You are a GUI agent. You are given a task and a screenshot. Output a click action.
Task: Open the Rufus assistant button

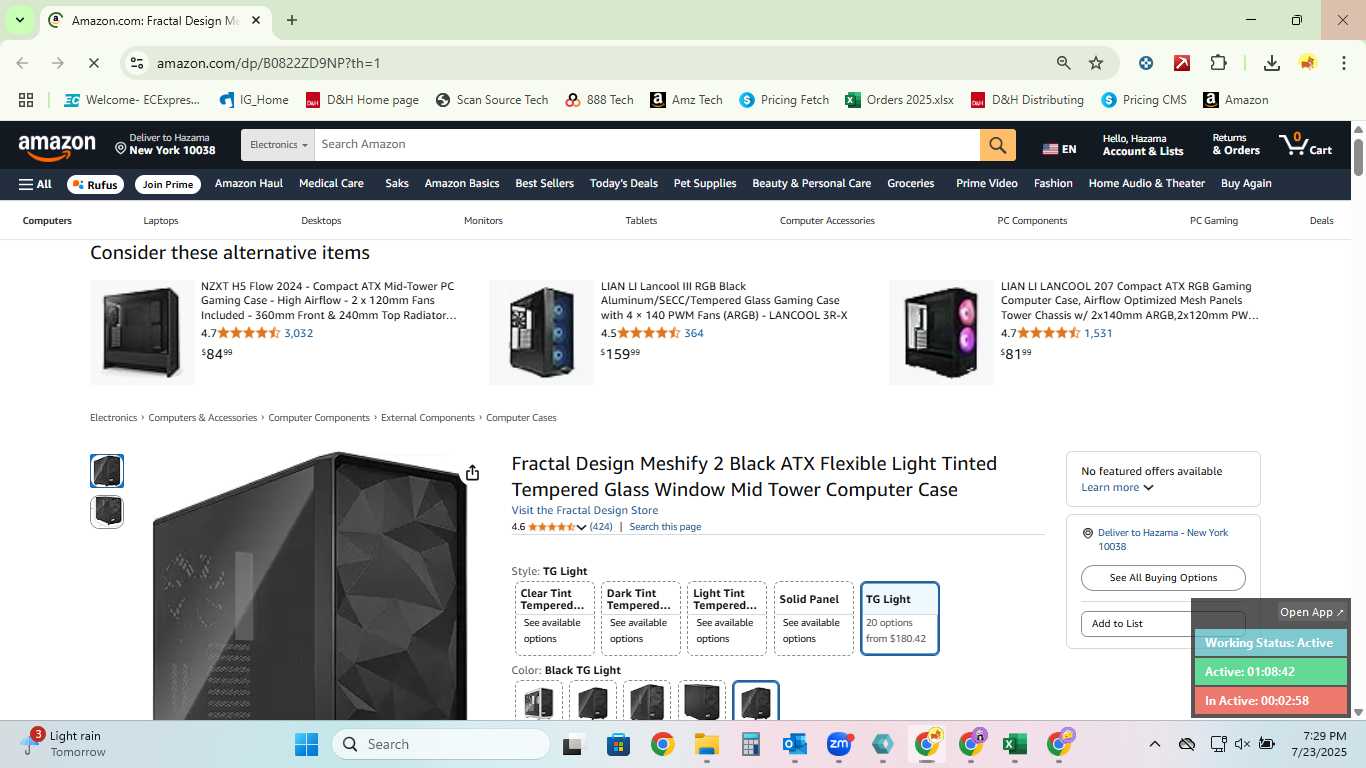[x=94, y=184]
